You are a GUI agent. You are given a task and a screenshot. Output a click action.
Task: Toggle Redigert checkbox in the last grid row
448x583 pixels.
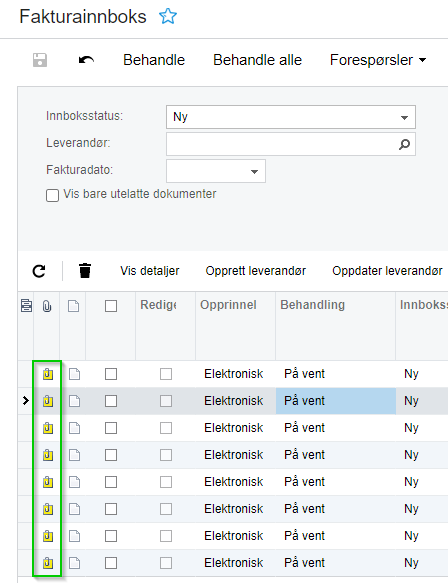coord(166,563)
